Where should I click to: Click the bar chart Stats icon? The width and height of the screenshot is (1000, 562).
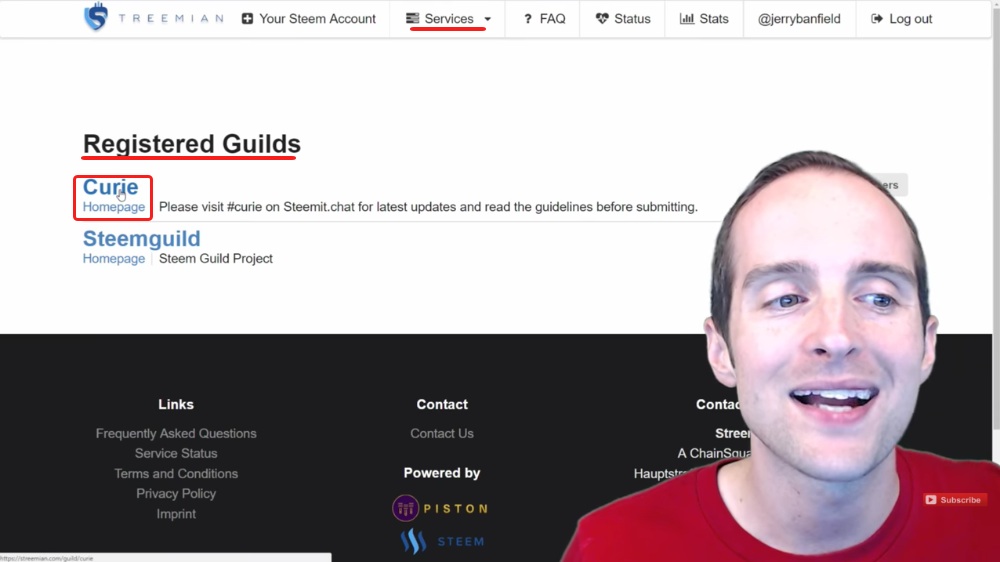click(x=687, y=19)
